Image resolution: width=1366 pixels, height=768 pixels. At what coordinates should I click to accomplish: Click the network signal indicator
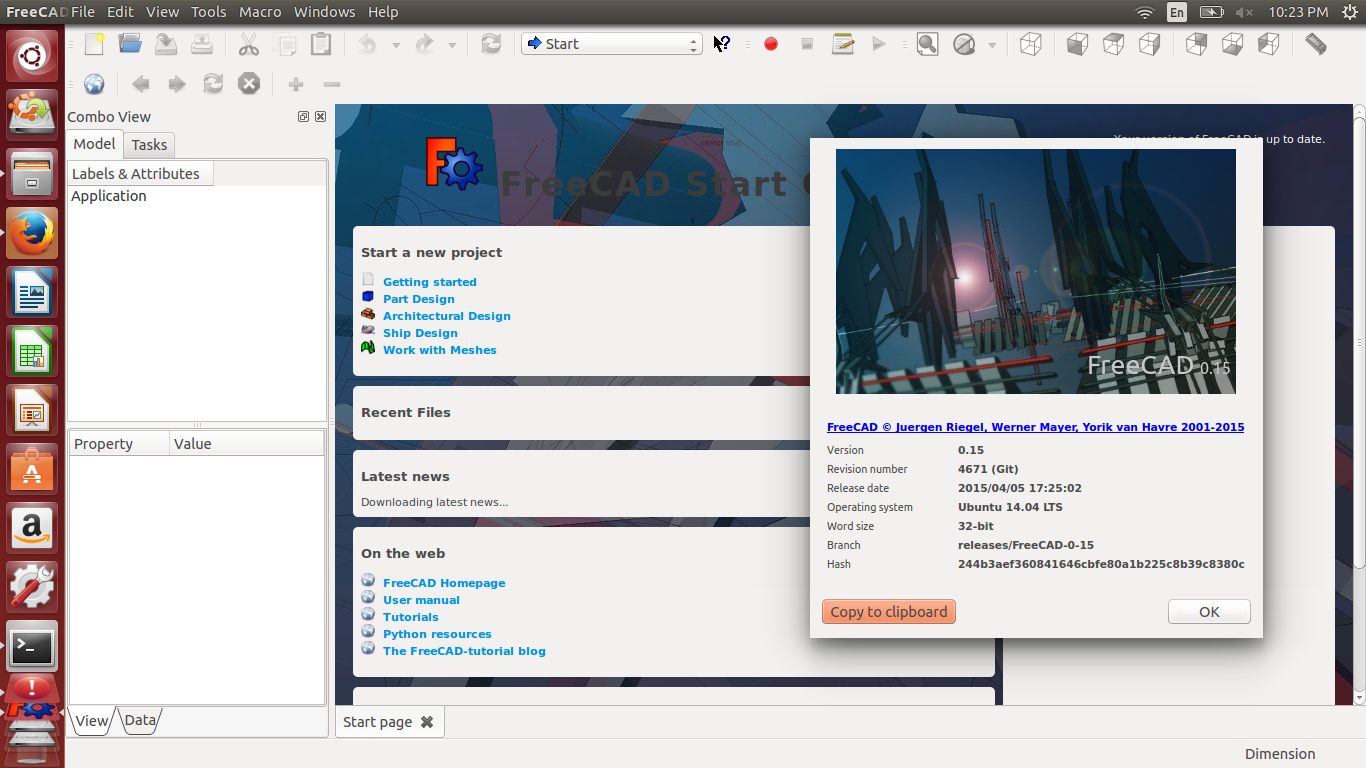(x=1143, y=12)
